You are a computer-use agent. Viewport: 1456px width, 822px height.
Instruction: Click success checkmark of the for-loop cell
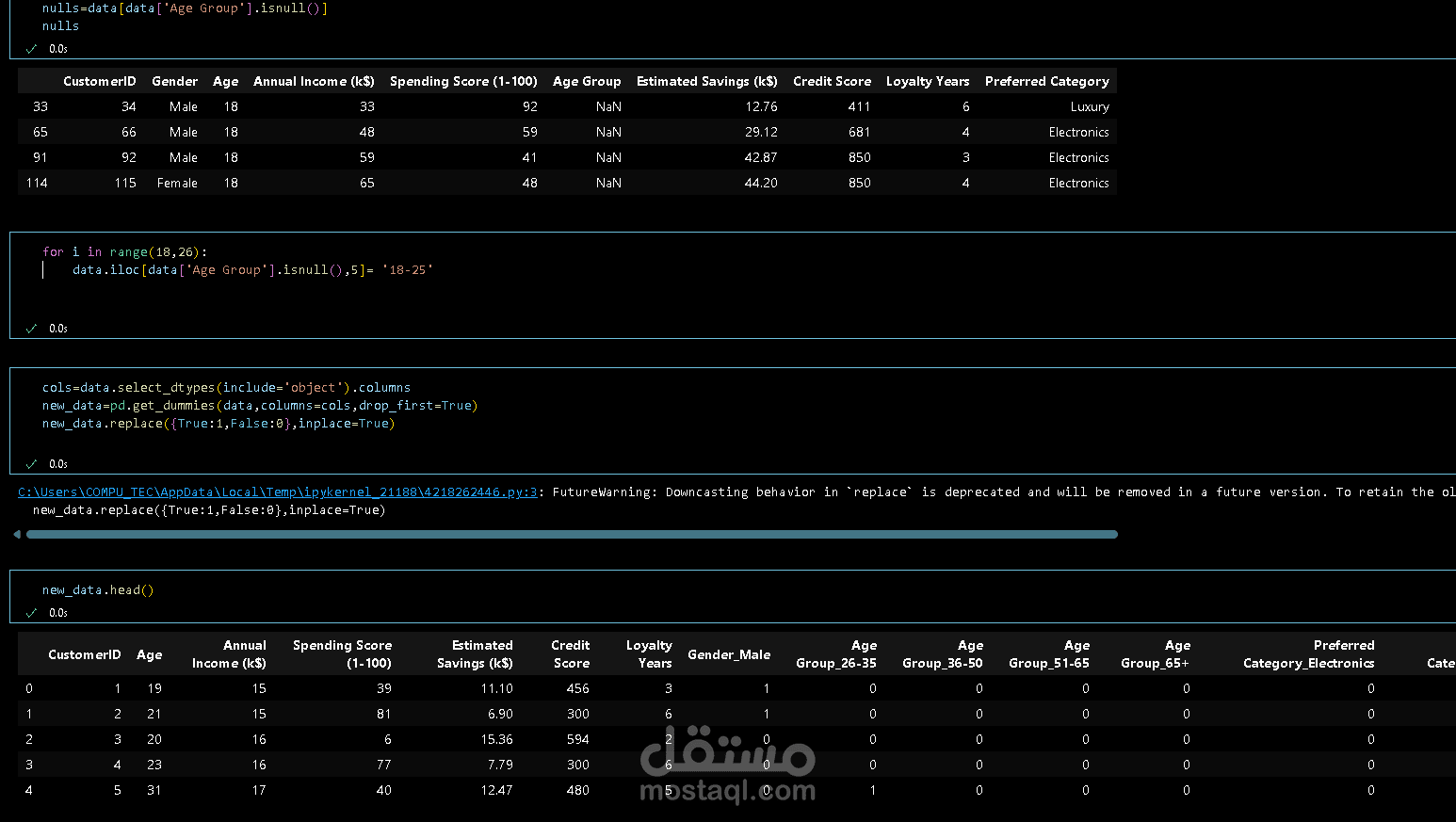pos(31,329)
